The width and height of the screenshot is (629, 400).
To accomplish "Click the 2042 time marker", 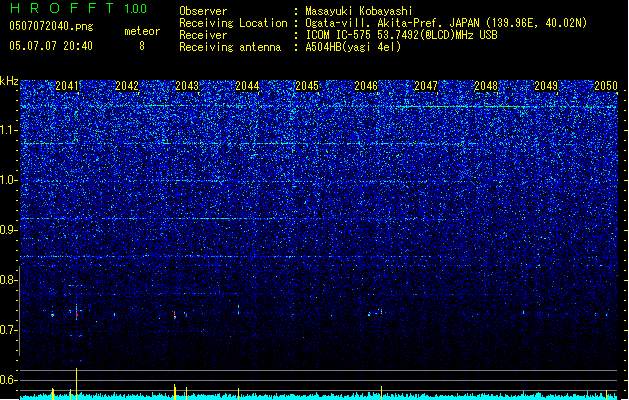I will [x=127, y=86].
